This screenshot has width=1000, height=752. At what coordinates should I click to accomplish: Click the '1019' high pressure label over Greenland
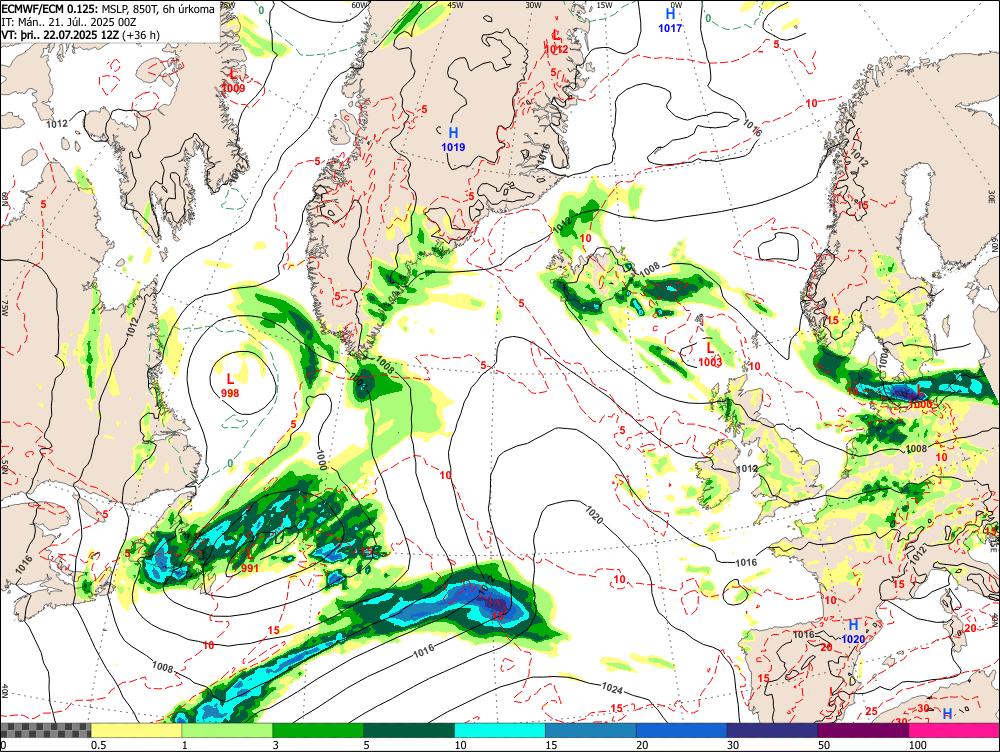tap(453, 147)
